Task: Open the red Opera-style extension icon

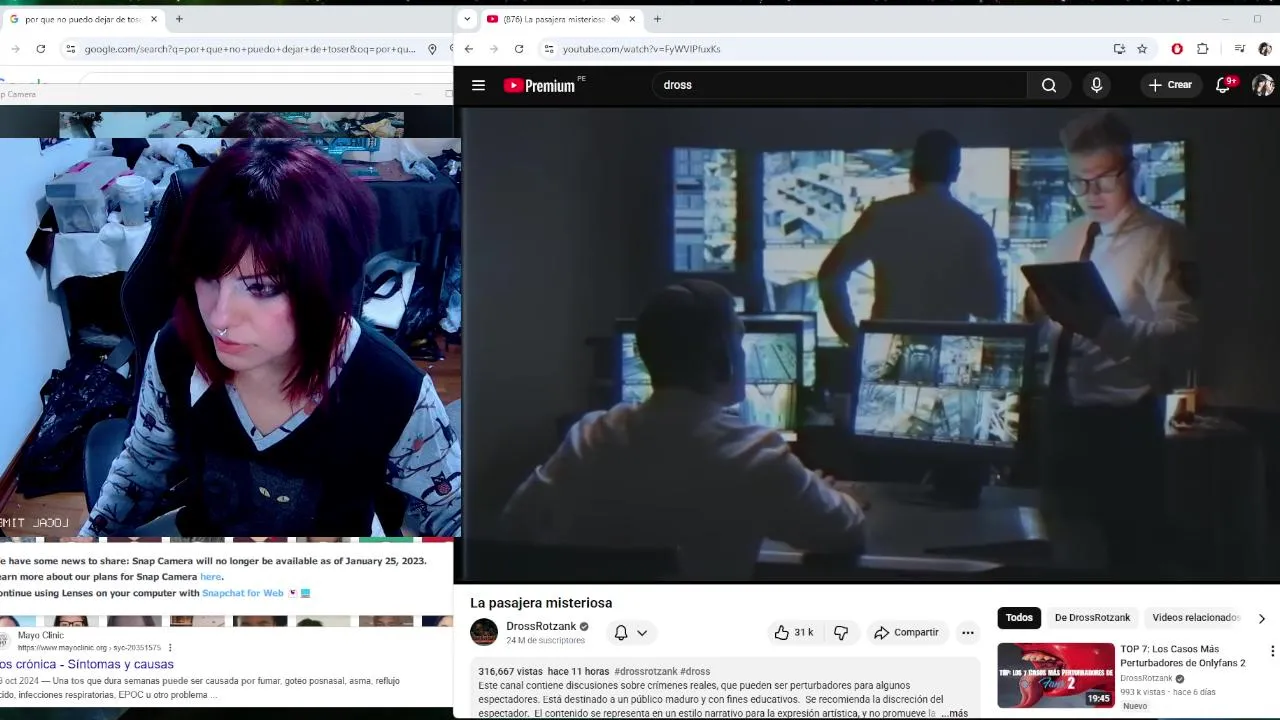Action: 1177,49
